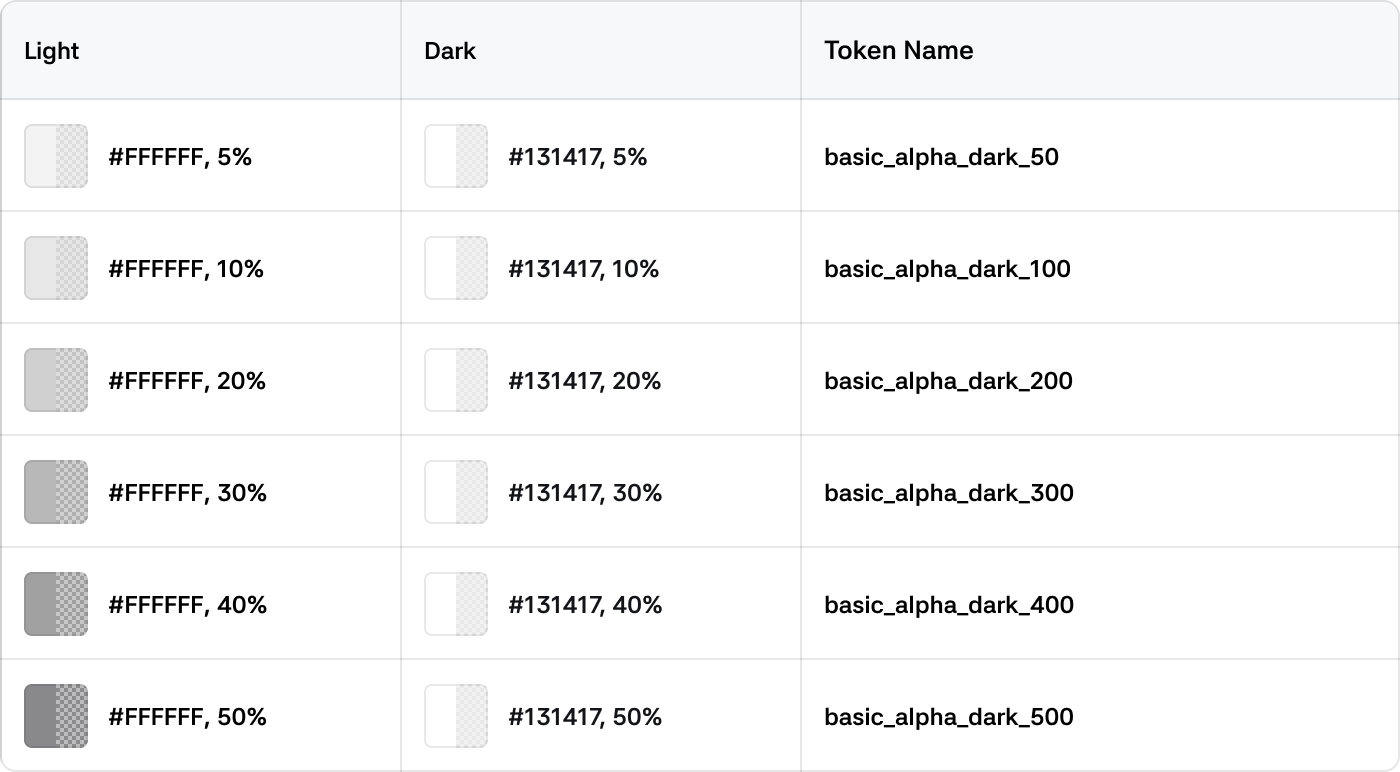
Task: Select the basic_alpha_dark_100 token name
Action: click(x=947, y=269)
